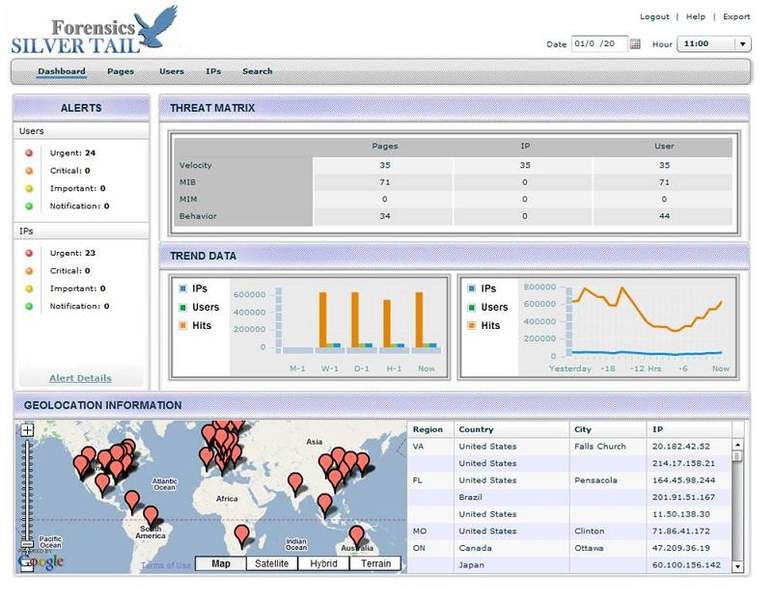The image size is (774, 600).
Task: Click the green Notification indicator under IPs alerts
Action: click(29, 306)
